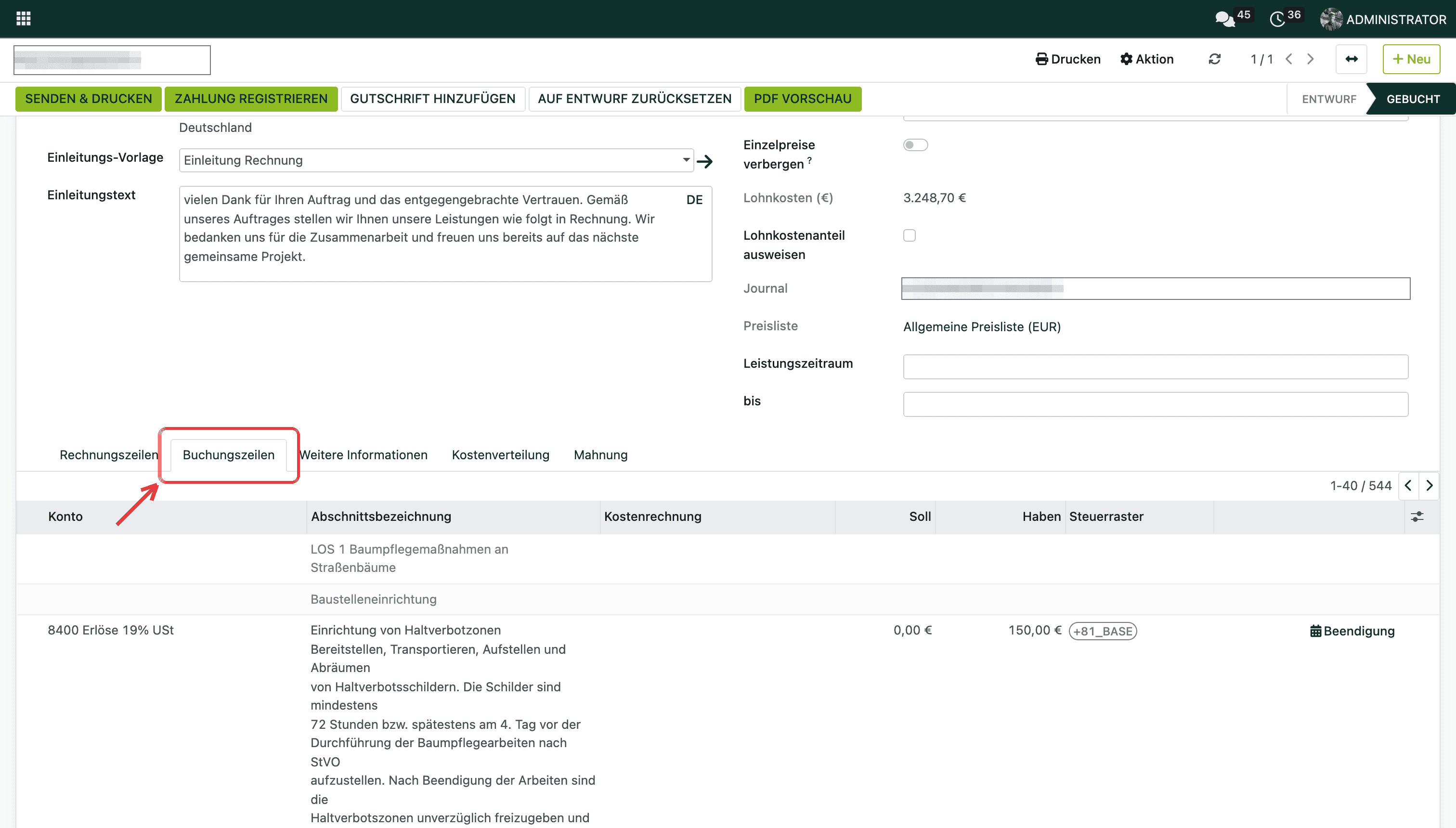Click the double-arrow expand width button
This screenshot has width=1456, height=828.
1352,59
